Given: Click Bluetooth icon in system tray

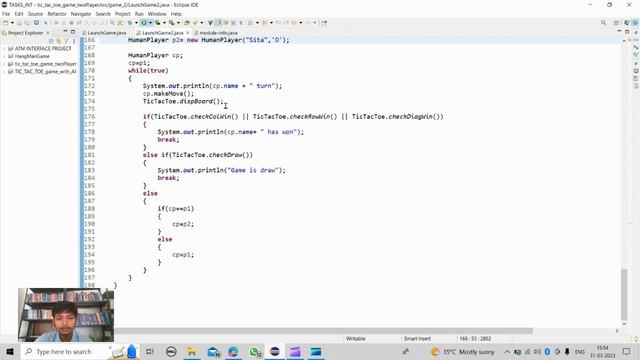Looking at the screenshot, I should (547, 351).
